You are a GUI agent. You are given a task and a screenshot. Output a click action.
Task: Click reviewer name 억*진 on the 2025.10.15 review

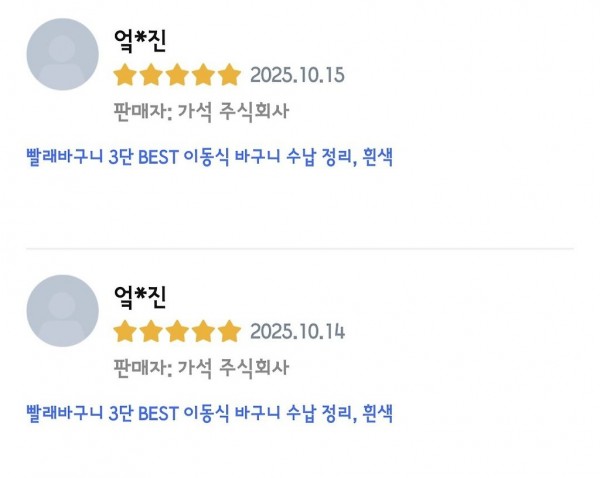pyautogui.click(x=140, y=41)
